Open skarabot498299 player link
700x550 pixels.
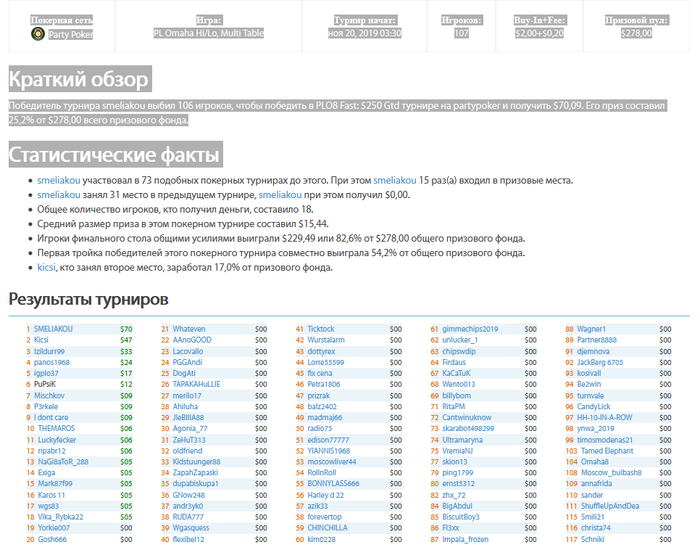[468, 428]
